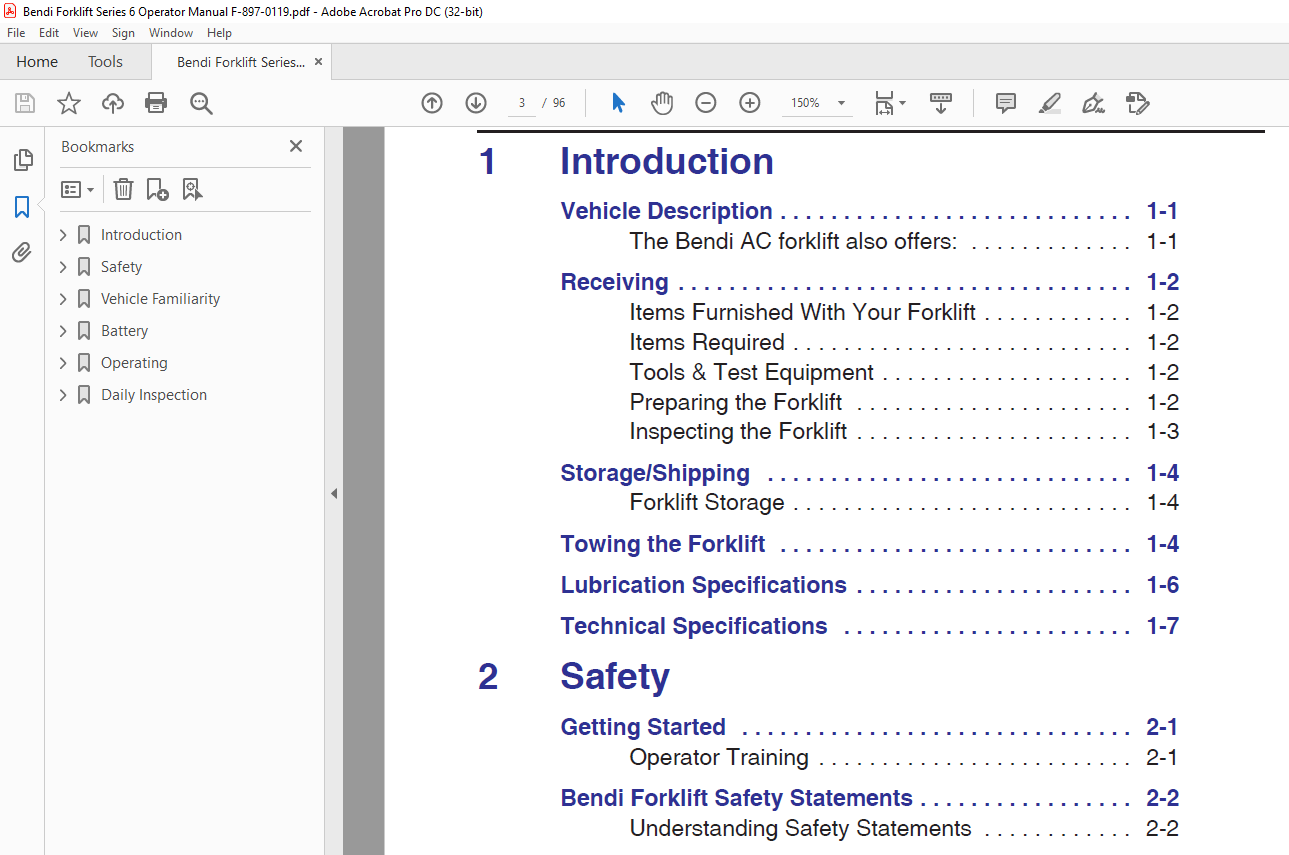Click the Request signatures icon
The height and width of the screenshot is (855, 1289).
pos(1137,103)
